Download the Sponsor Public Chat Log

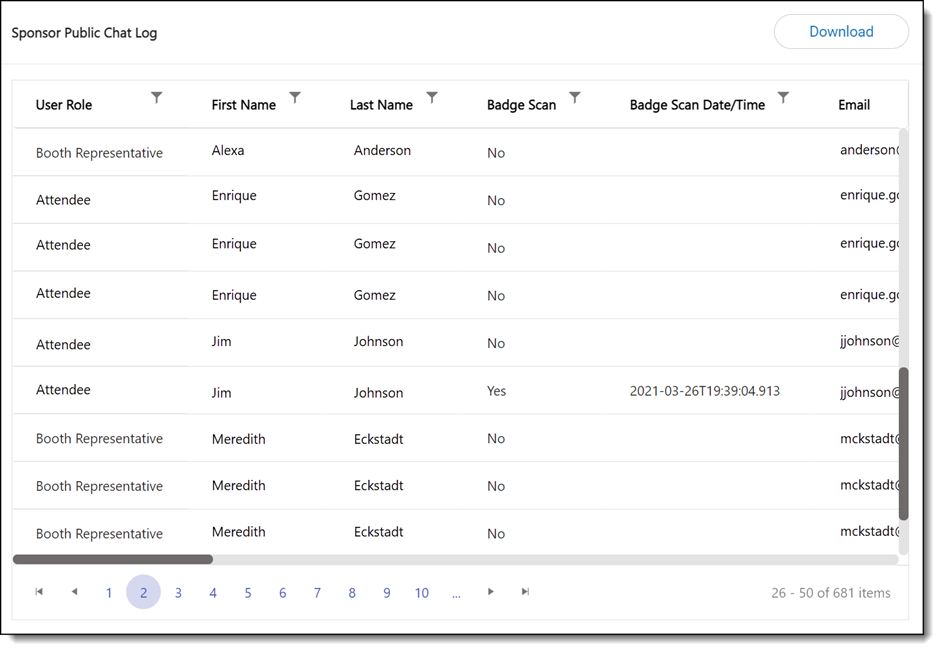pos(840,32)
